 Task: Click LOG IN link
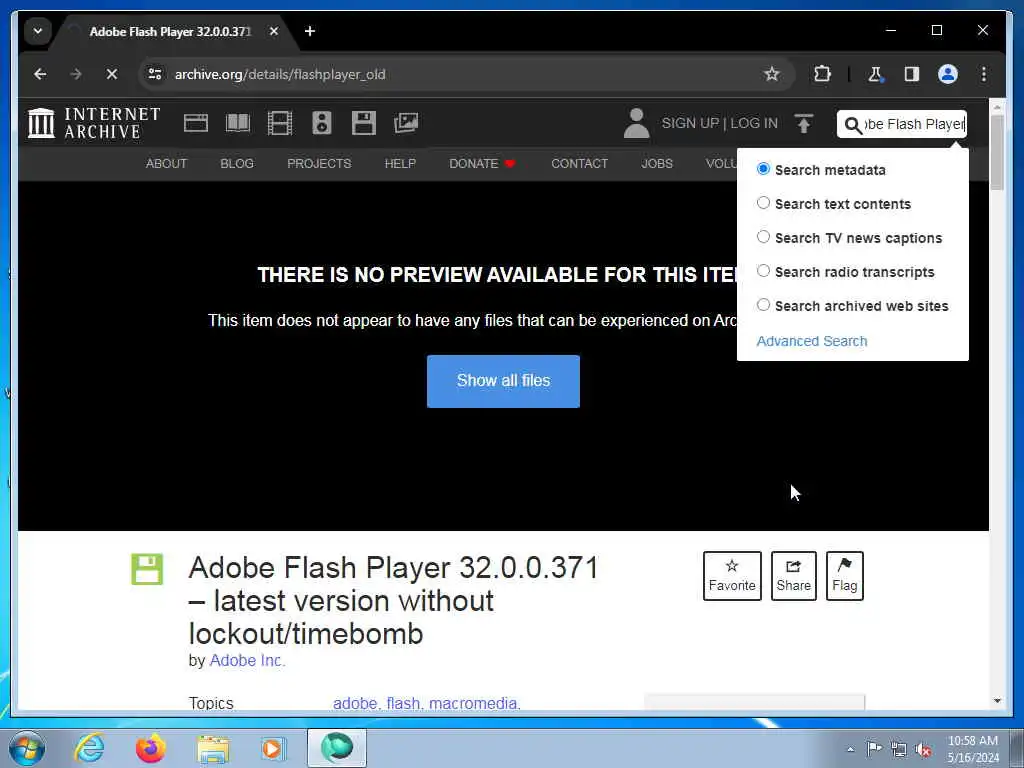click(754, 123)
